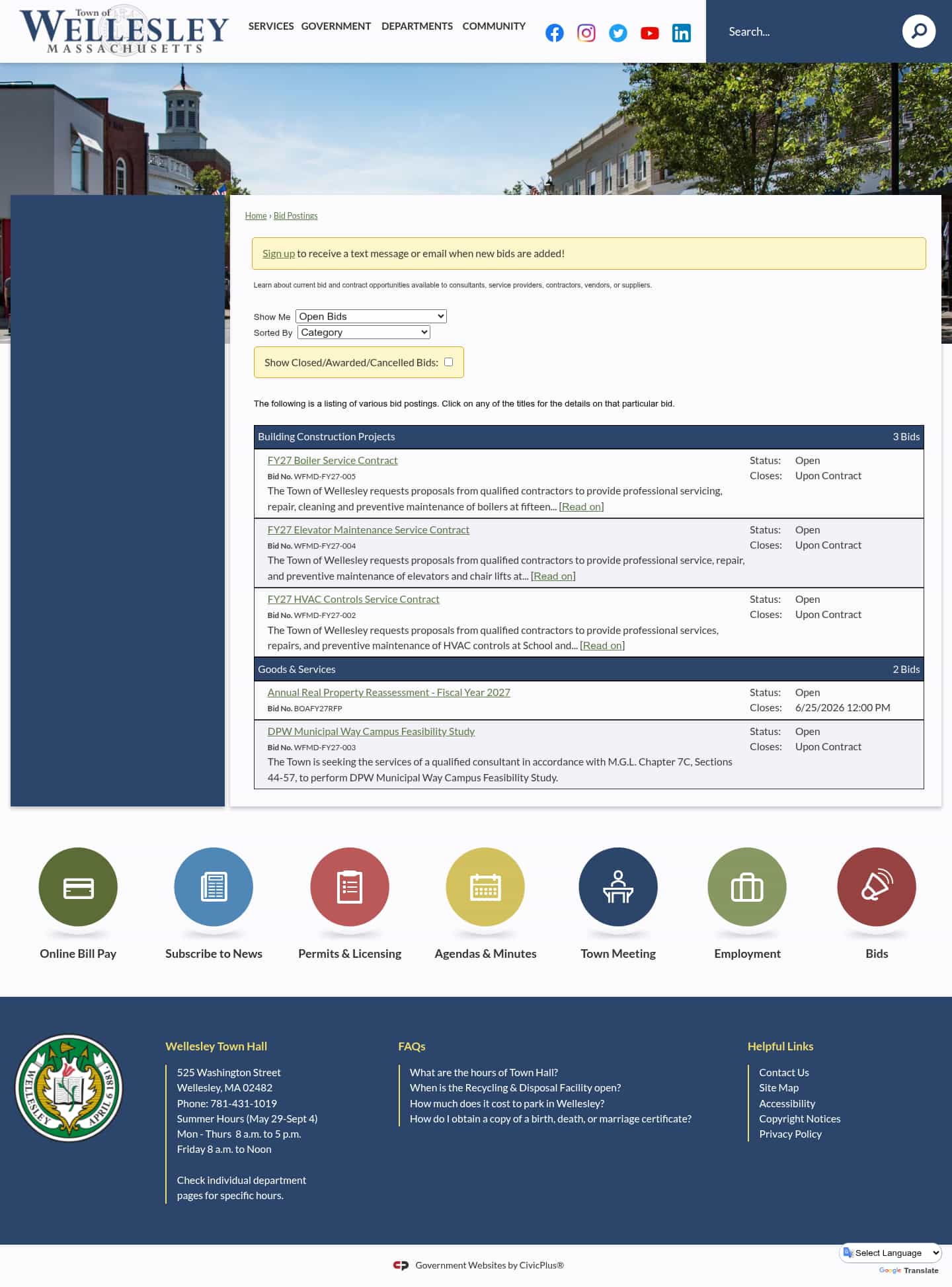
Task: Open the birth, death, marriage certificate FAQ
Action: (x=551, y=1118)
